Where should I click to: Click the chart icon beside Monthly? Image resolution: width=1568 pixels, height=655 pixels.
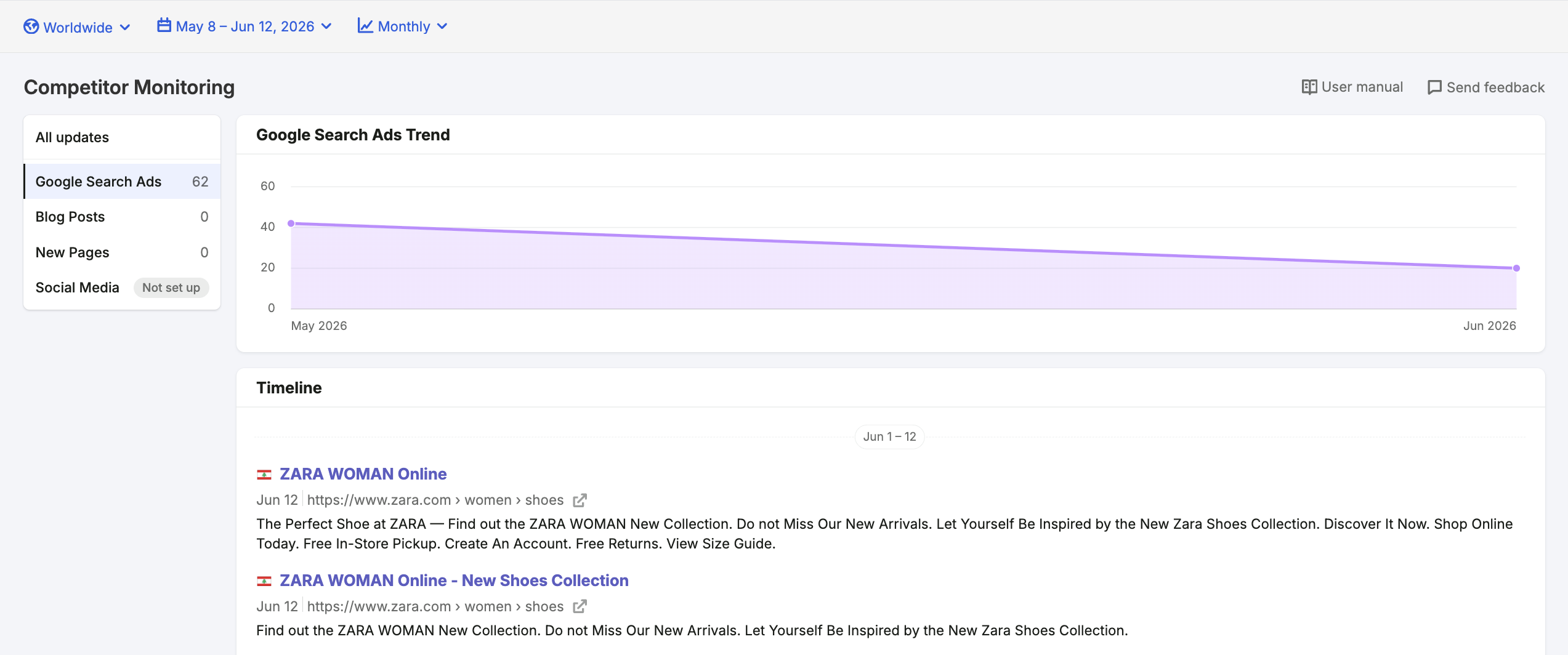pos(365,26)
